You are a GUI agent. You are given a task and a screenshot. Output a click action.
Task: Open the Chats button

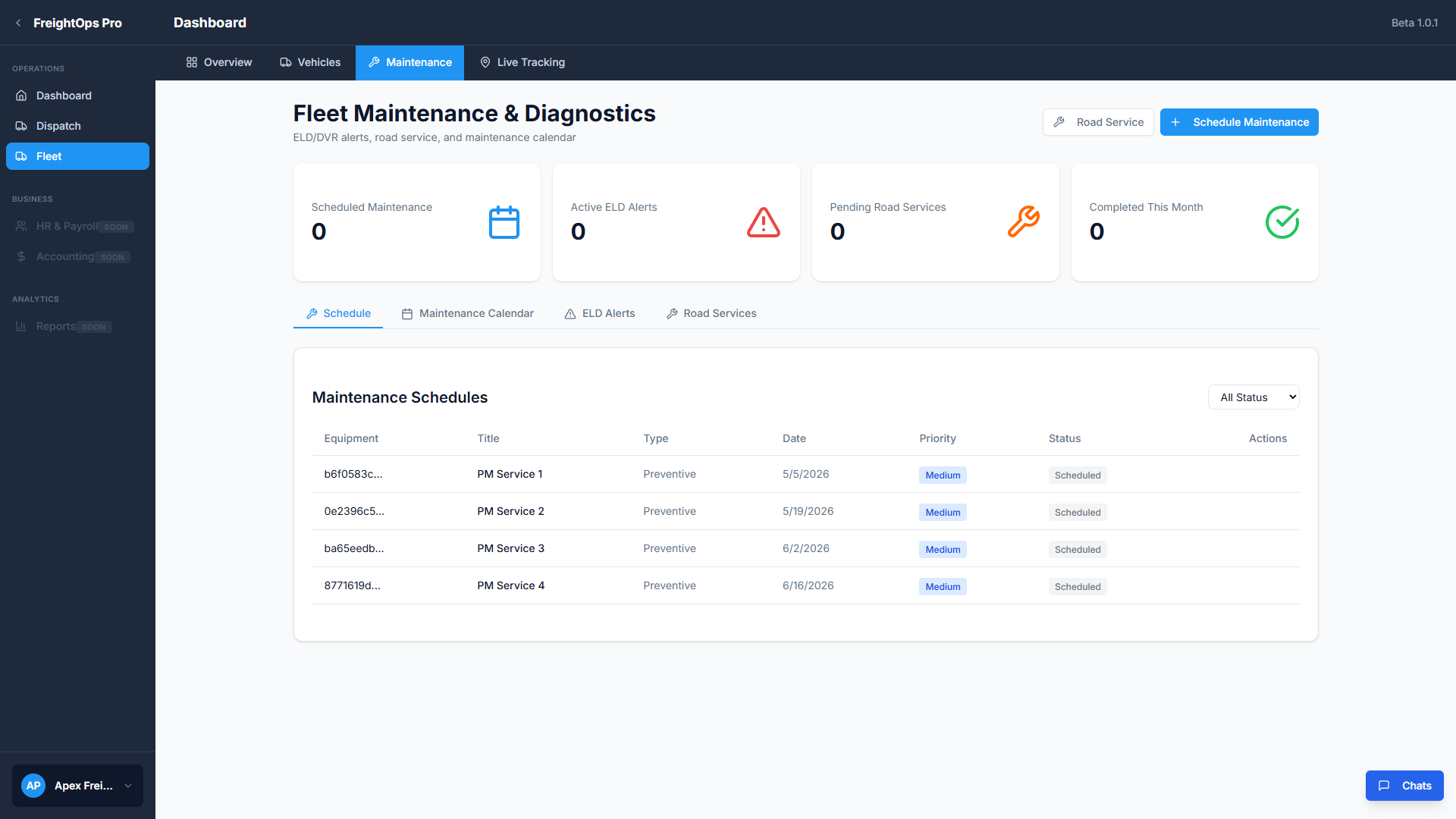coord(1404,786)
